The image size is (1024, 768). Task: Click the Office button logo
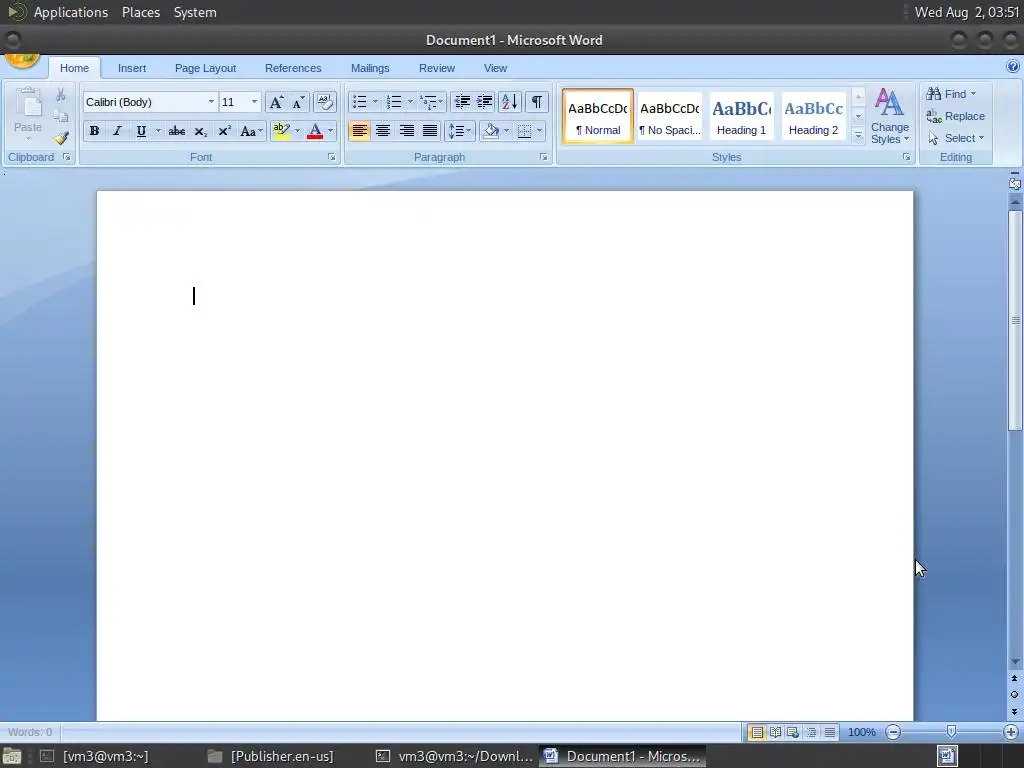point(22,61)
